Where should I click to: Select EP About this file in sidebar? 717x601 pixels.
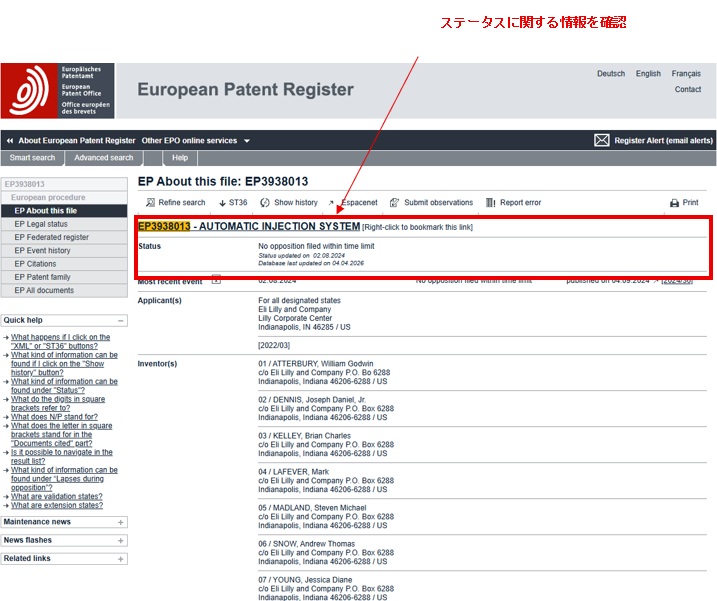tap(64, 211)
